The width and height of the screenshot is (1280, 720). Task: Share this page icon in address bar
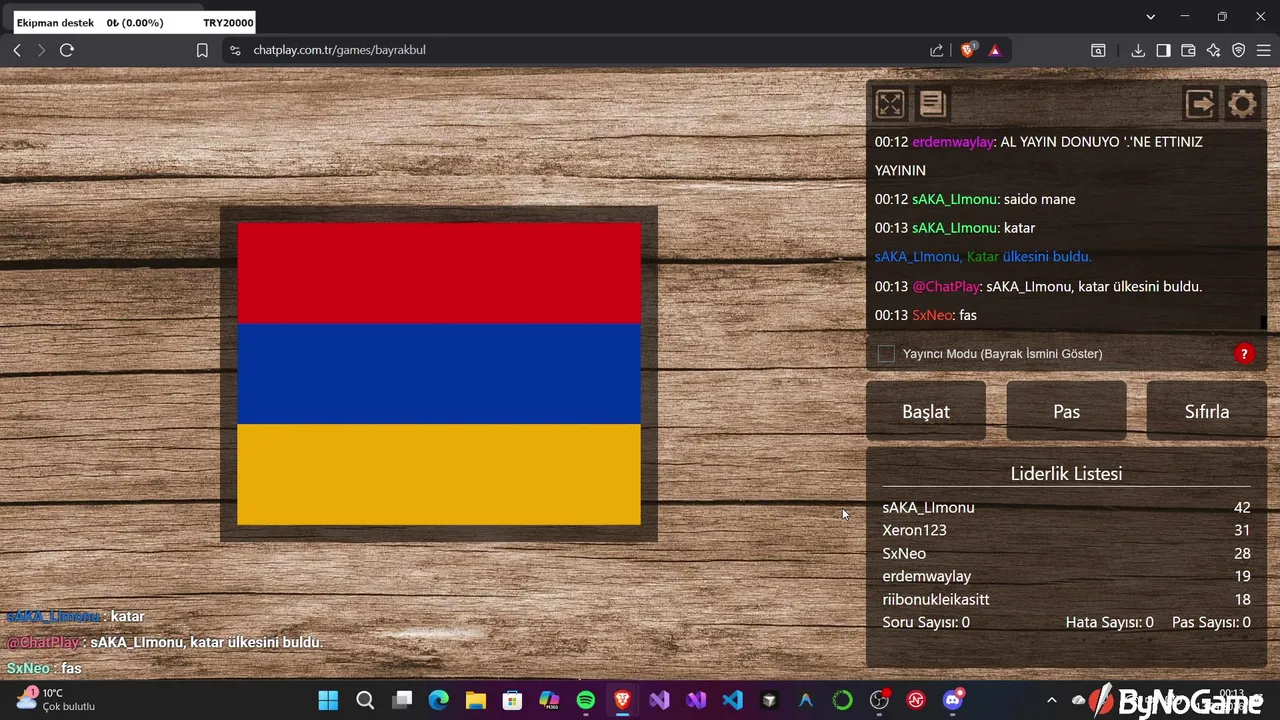[x=936, y=50]
